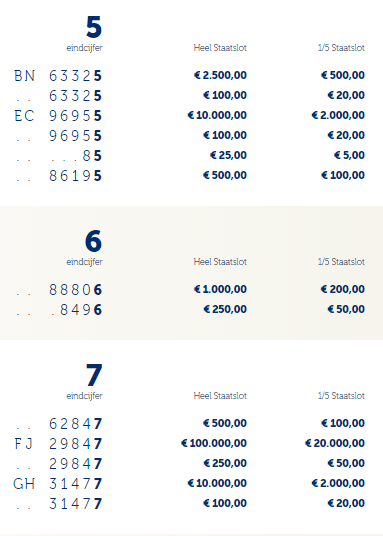Screen dimensions: 383x536
Task: Click the € 10.000,00 prize for EC 96955
Action: pos(217,115)
